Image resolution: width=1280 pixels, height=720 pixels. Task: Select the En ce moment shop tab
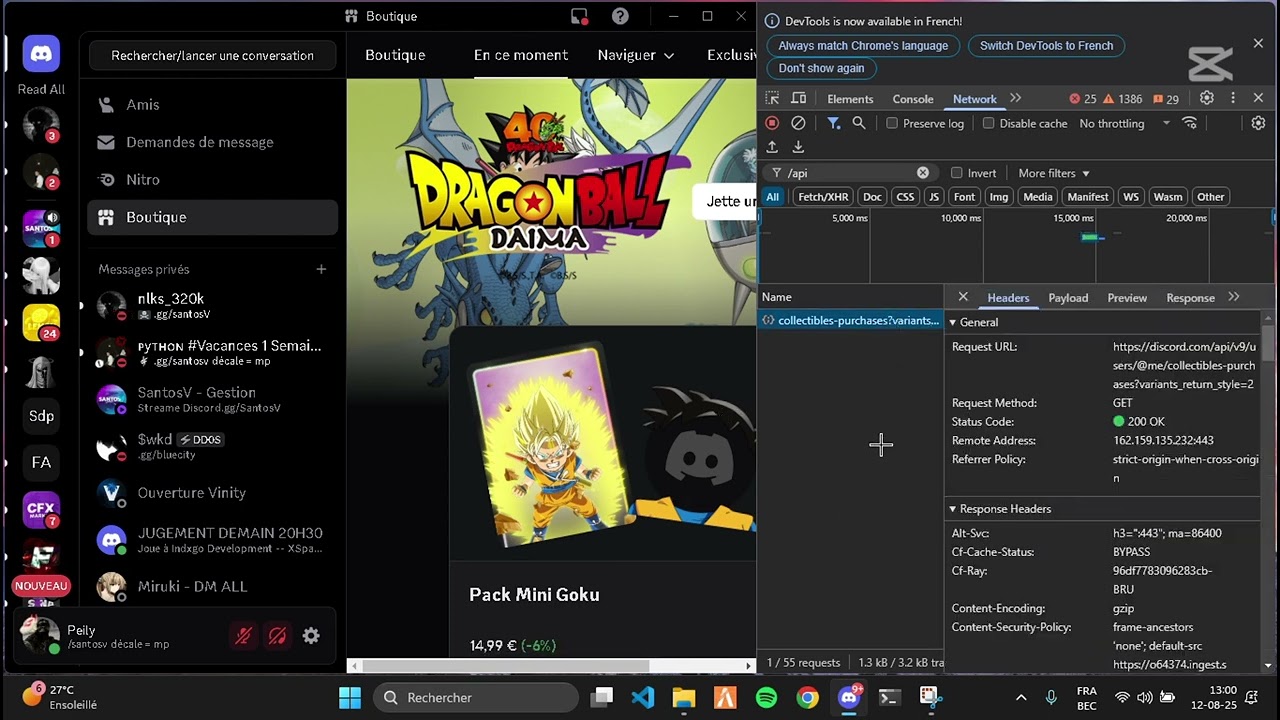[x=521, y=55]
